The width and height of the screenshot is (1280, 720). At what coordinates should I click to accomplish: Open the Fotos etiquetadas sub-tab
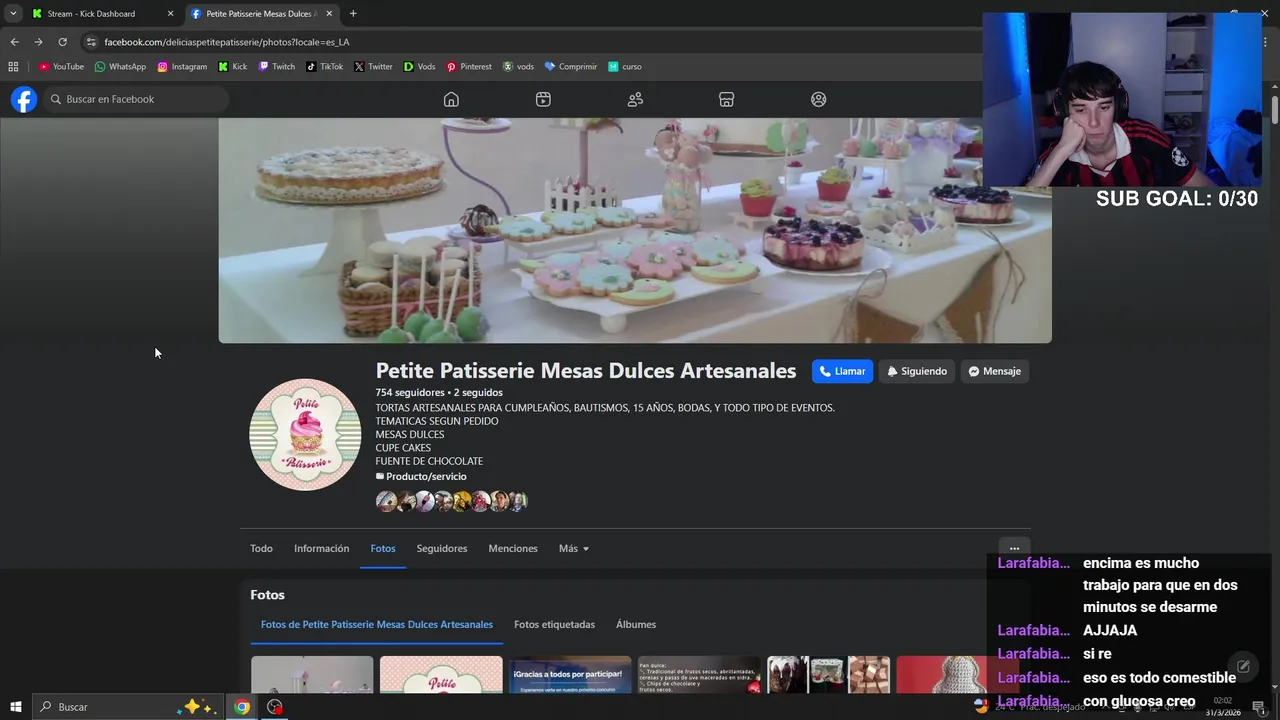pos(554,625)
